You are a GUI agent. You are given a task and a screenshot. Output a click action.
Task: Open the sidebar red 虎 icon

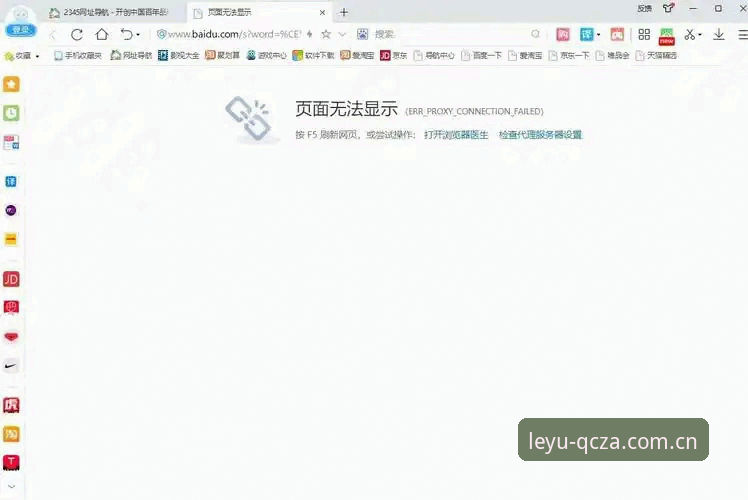tap(11, 405)
